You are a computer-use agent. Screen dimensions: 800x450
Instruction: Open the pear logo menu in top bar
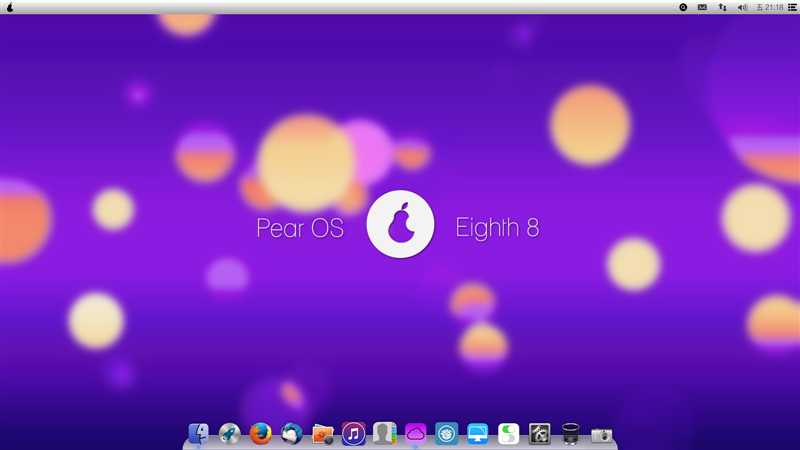(x=10, y=7)
